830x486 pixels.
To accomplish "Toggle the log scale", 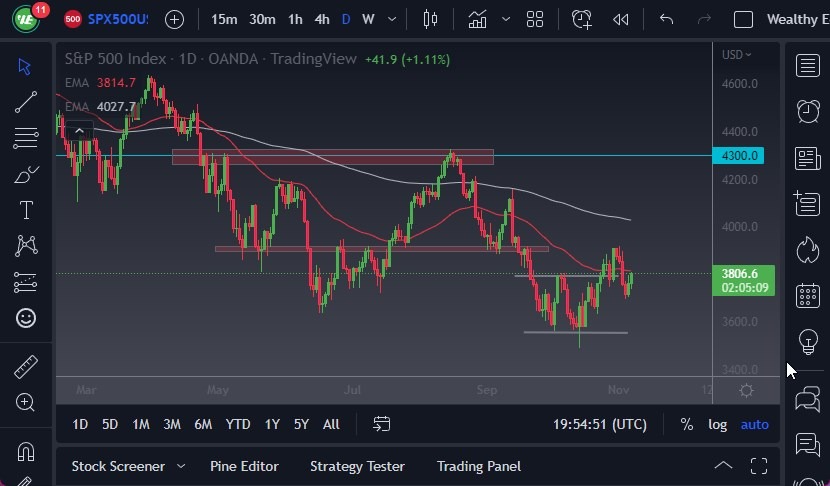I will click(x=718, y=424).
